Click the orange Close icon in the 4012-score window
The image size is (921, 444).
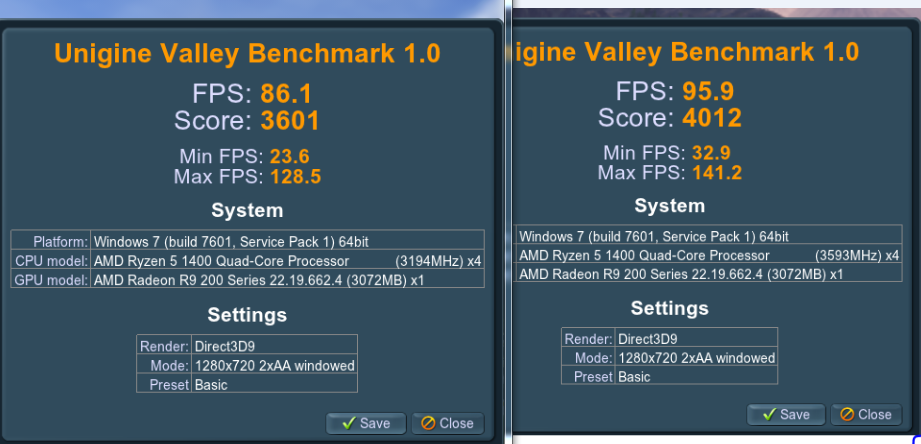point(847,414)
